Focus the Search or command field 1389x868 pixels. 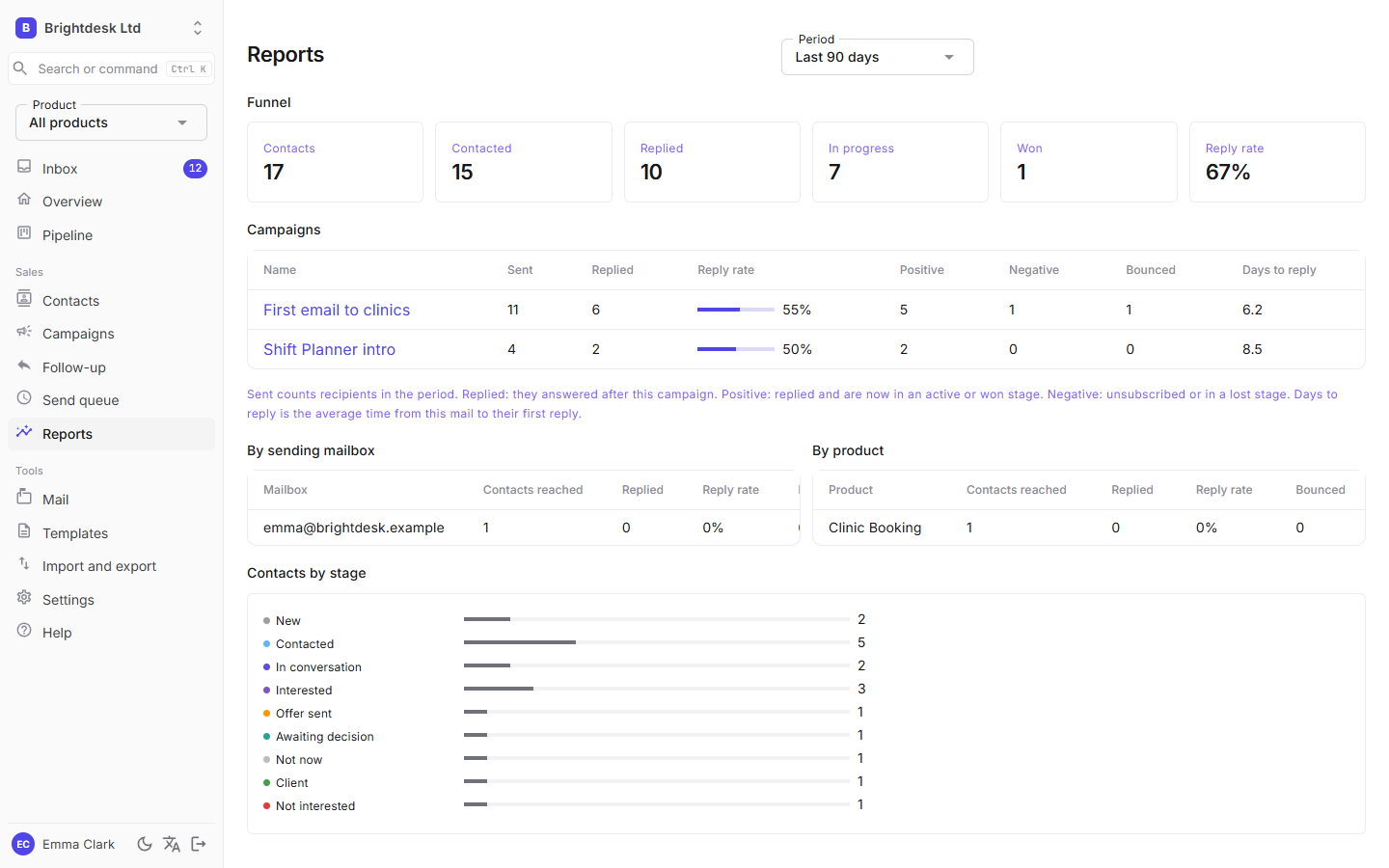[x=111, y=68]
